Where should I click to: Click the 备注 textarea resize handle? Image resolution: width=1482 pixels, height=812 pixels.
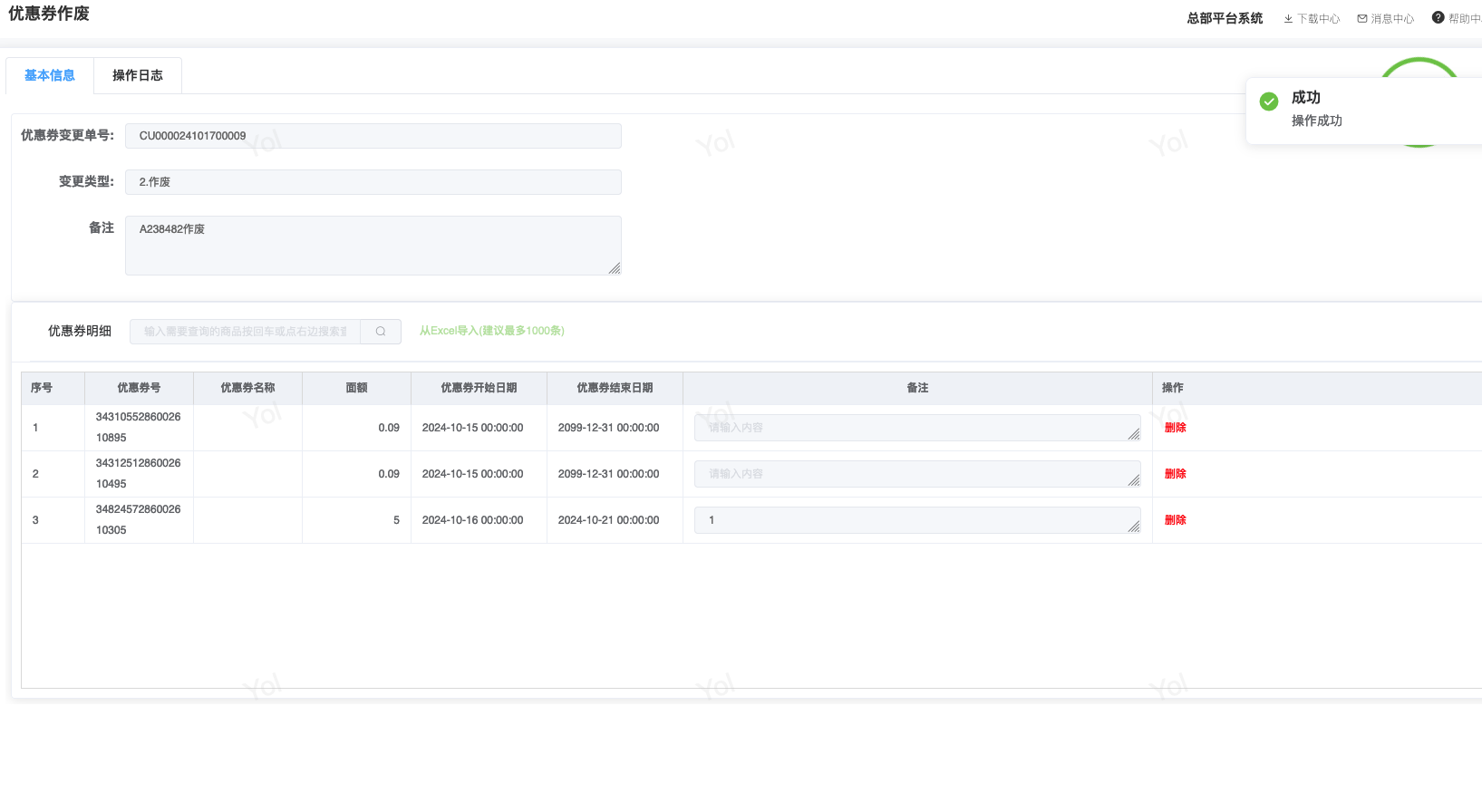tap(615, 268)
